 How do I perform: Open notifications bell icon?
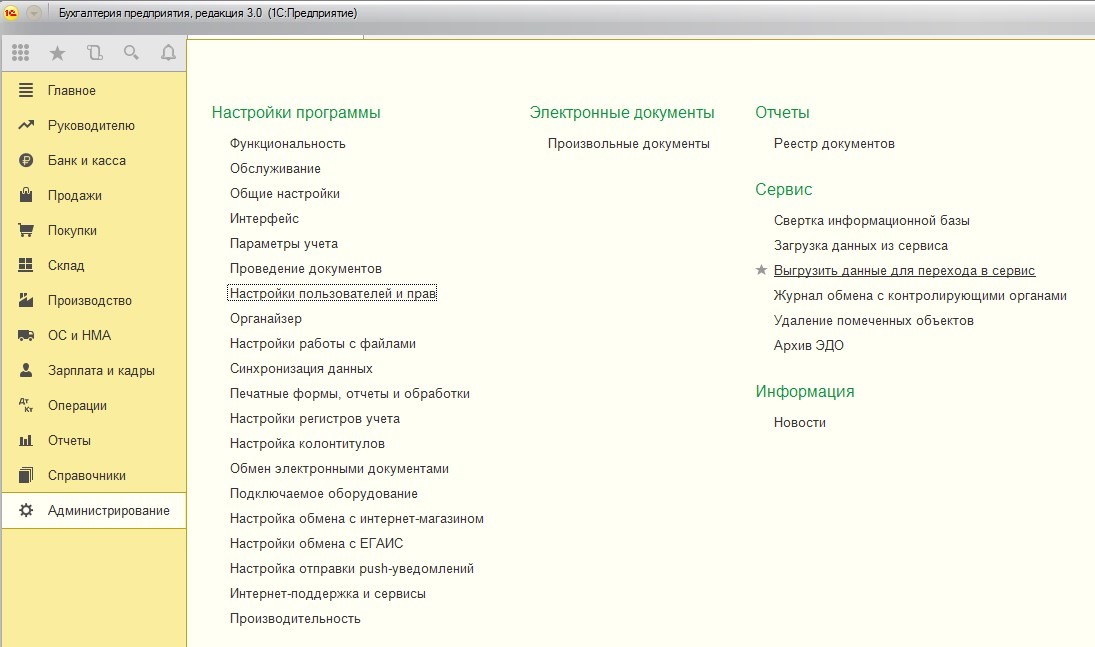168,52
